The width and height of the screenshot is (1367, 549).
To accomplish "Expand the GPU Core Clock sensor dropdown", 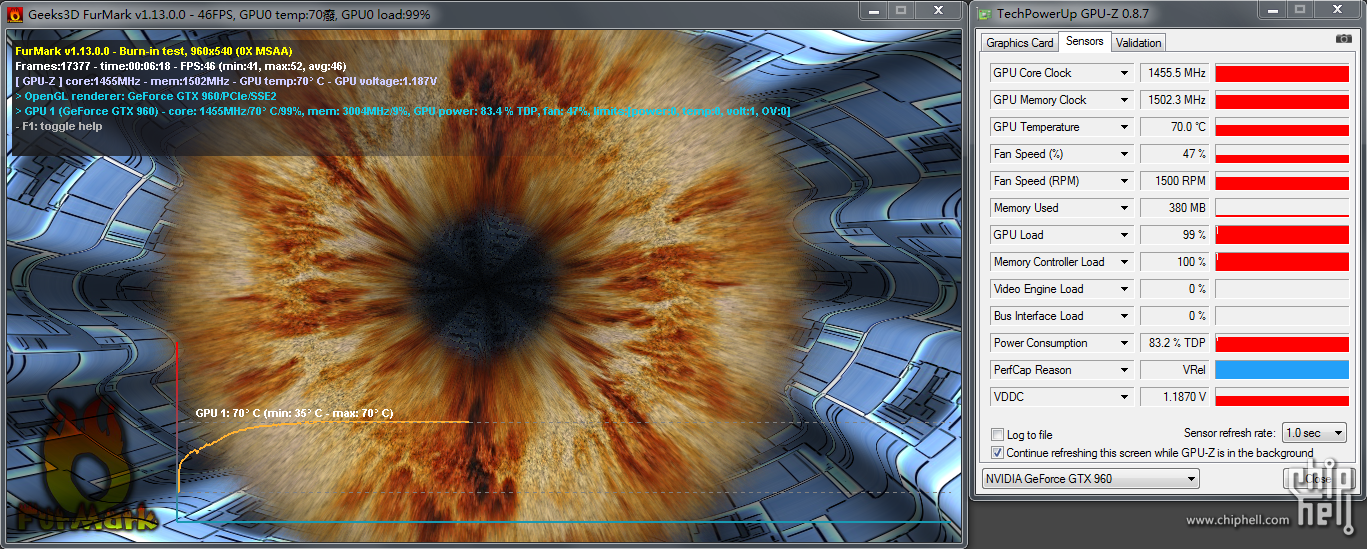I will [1125, 73].
